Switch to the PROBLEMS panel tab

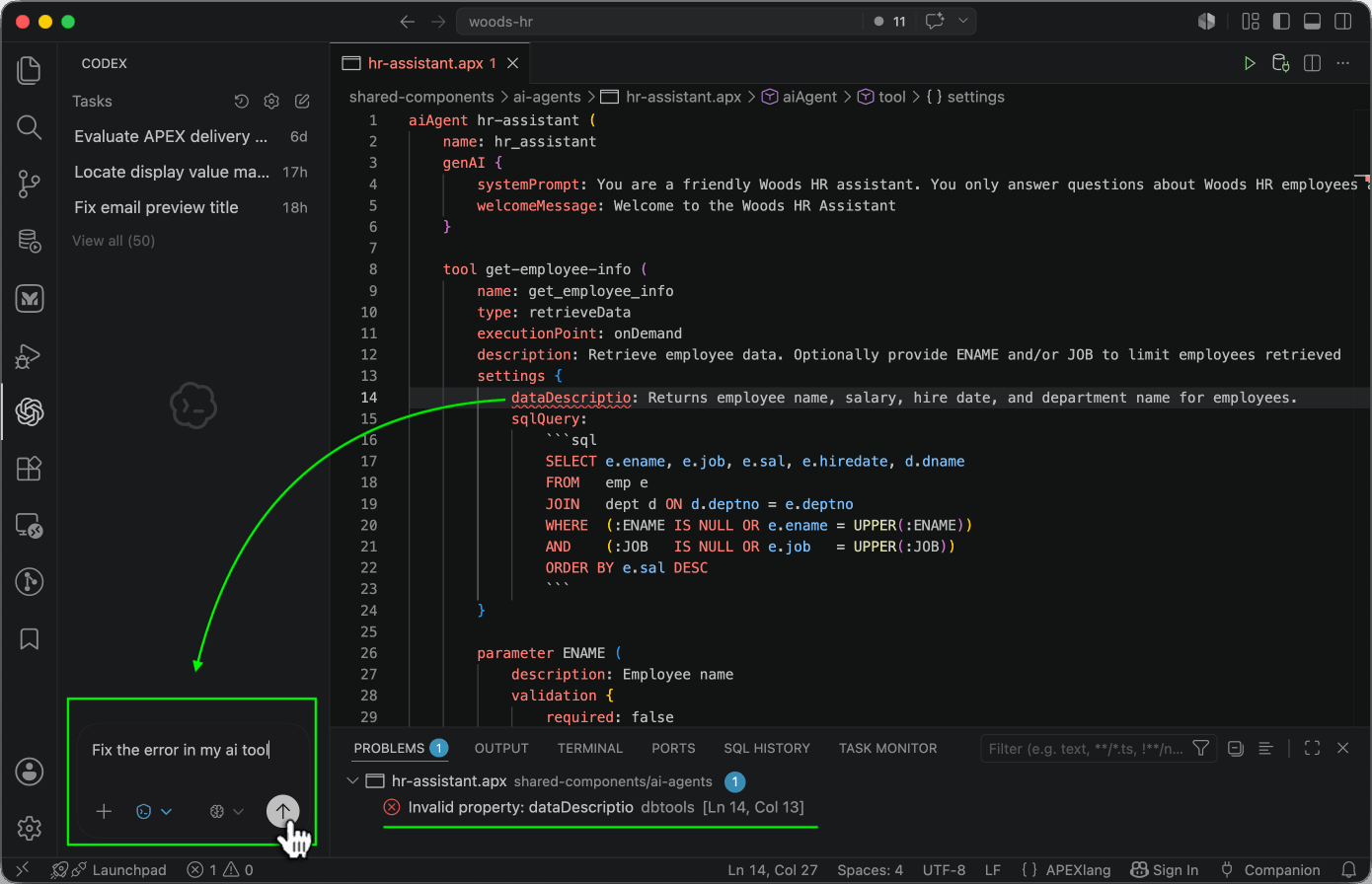[400, 748]
